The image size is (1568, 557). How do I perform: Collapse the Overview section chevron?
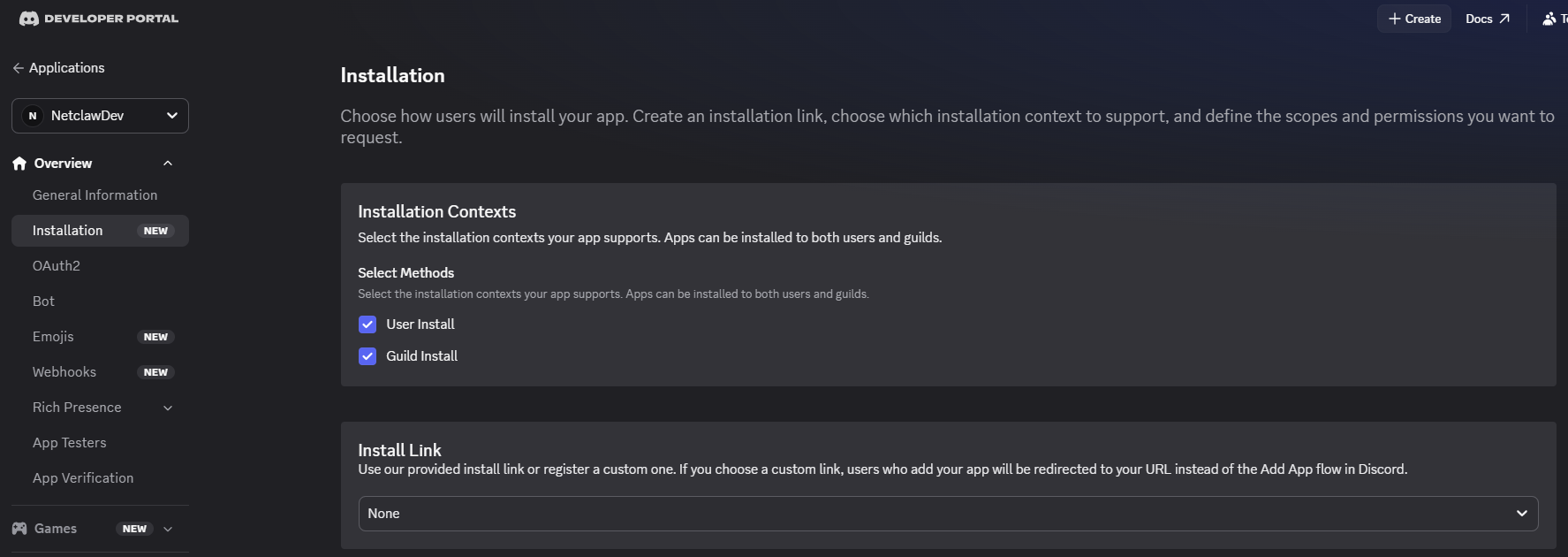(168, 164)
